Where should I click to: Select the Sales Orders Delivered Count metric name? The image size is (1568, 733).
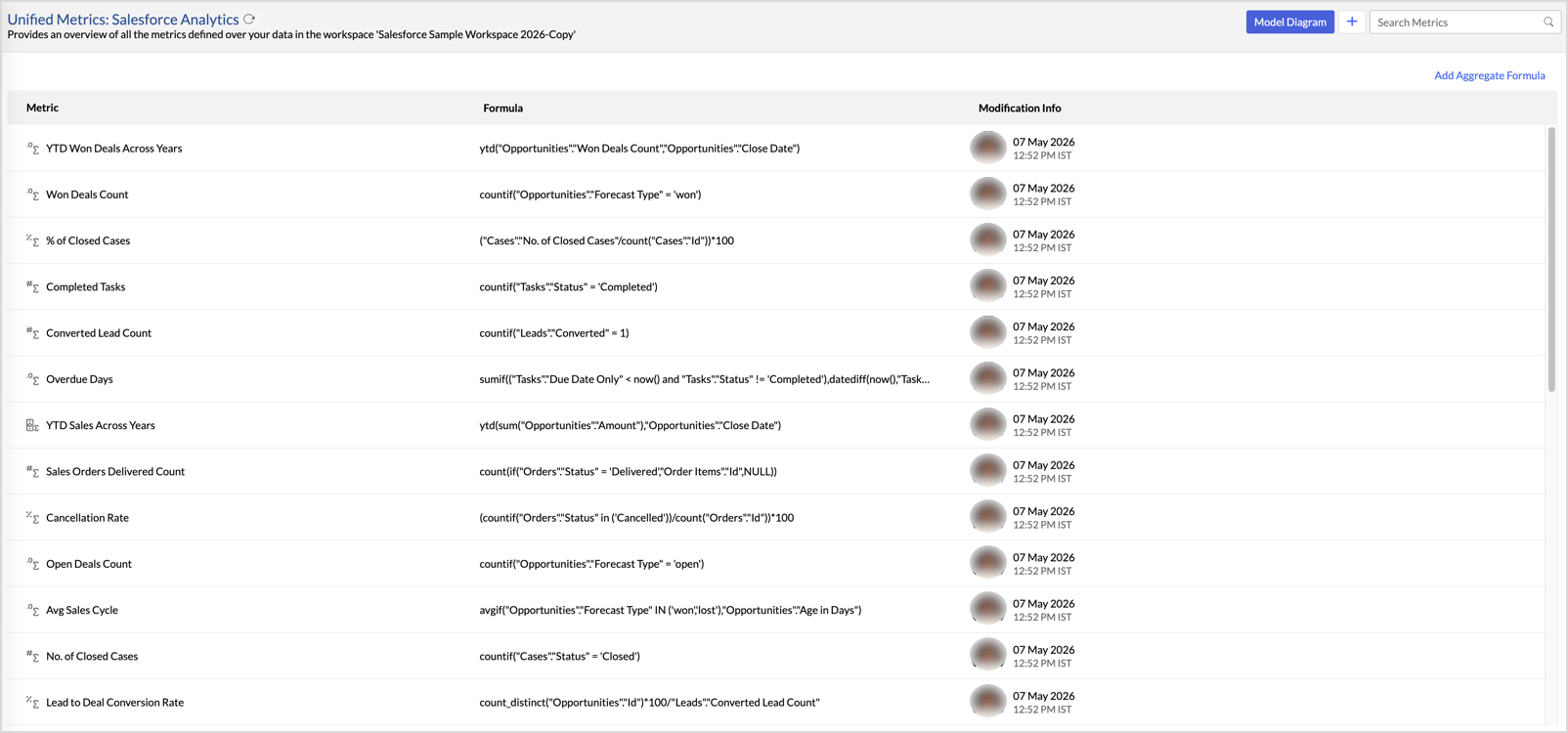coord(115,471)
